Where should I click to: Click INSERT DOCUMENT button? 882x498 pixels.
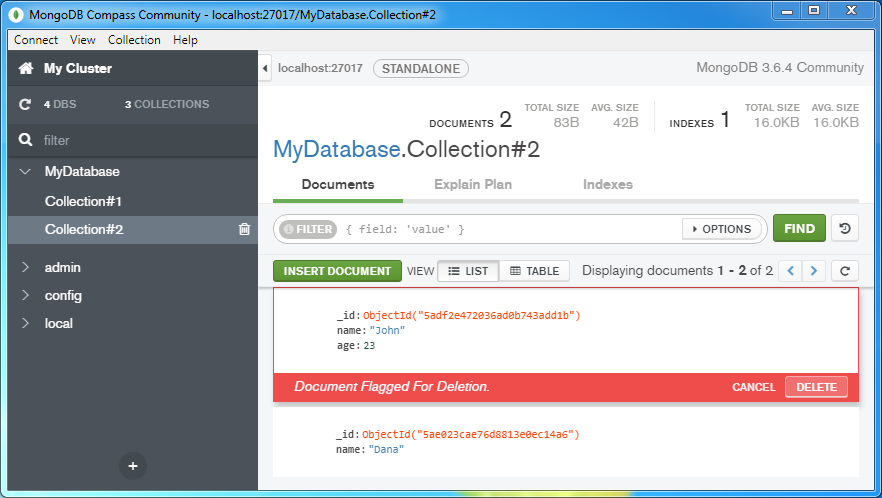point(338,271)
